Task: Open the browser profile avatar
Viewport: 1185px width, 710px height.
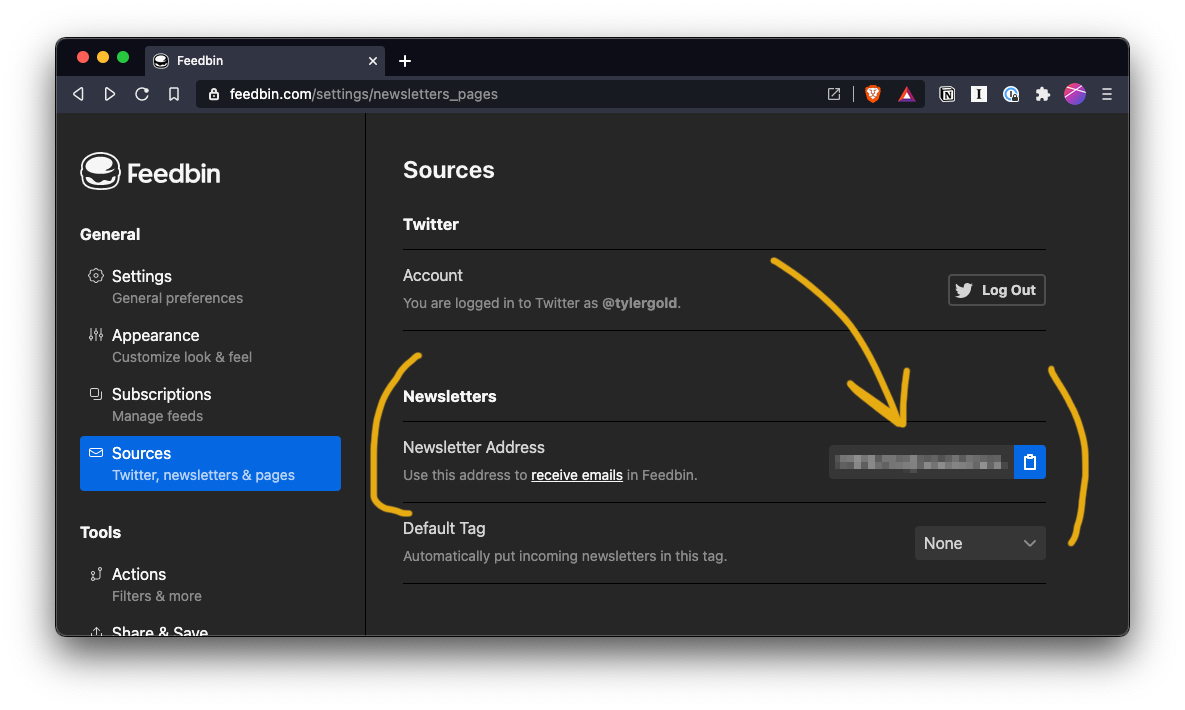Action: click(1075, 94)
